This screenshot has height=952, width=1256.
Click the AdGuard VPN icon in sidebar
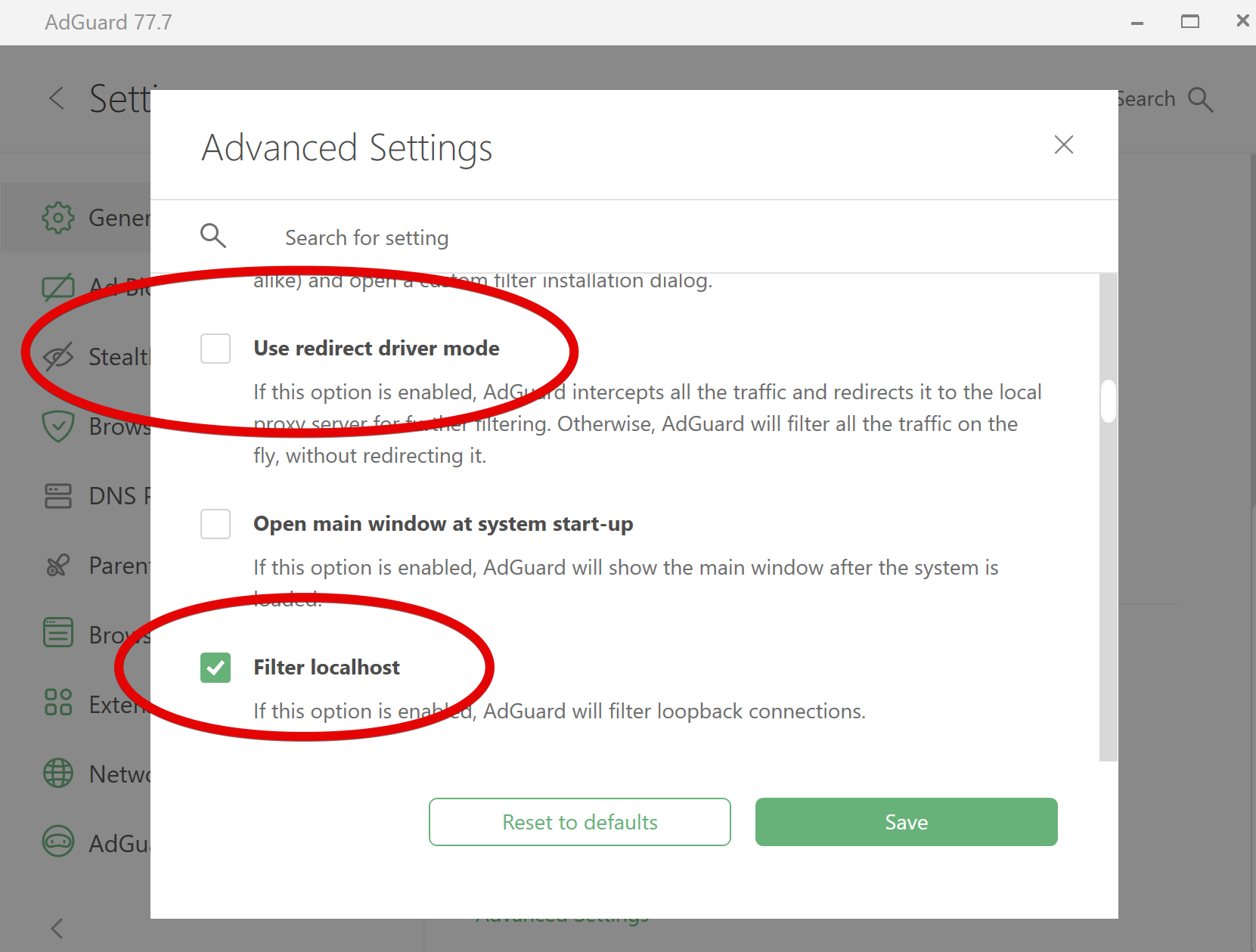58,841
